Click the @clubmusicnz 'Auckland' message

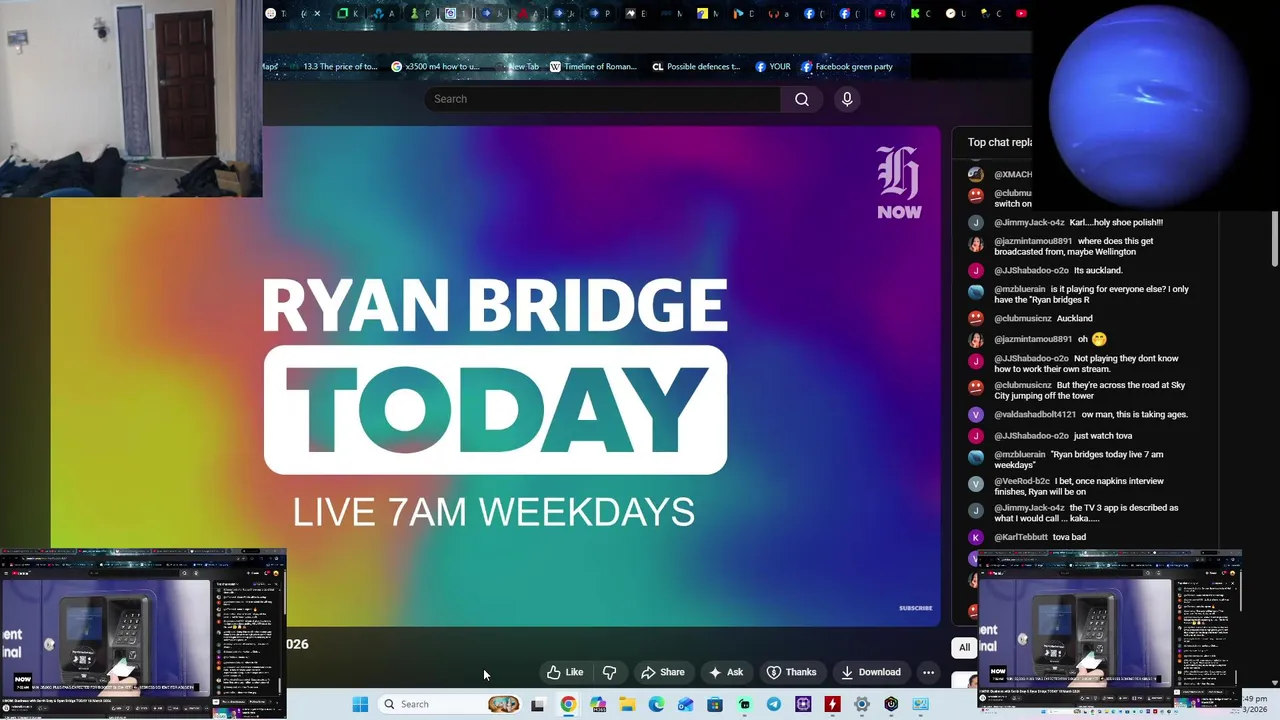click(1030, 318)
